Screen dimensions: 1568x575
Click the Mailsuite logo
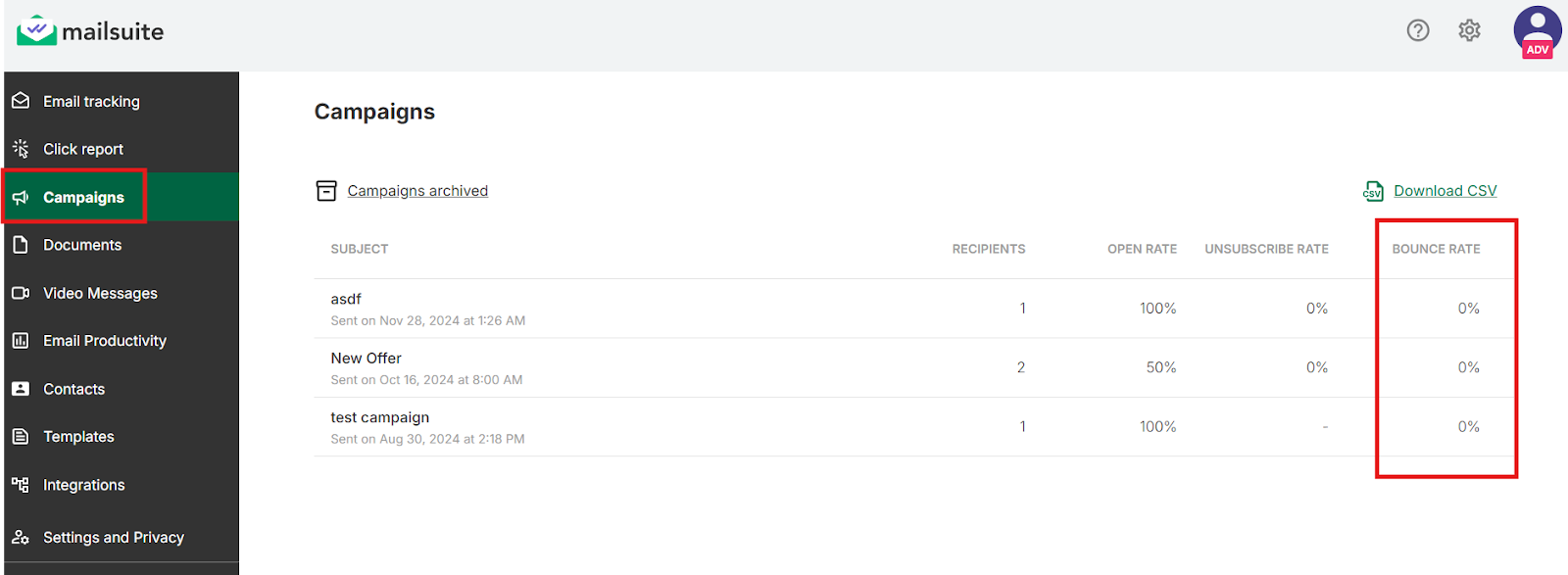[90, 31]
